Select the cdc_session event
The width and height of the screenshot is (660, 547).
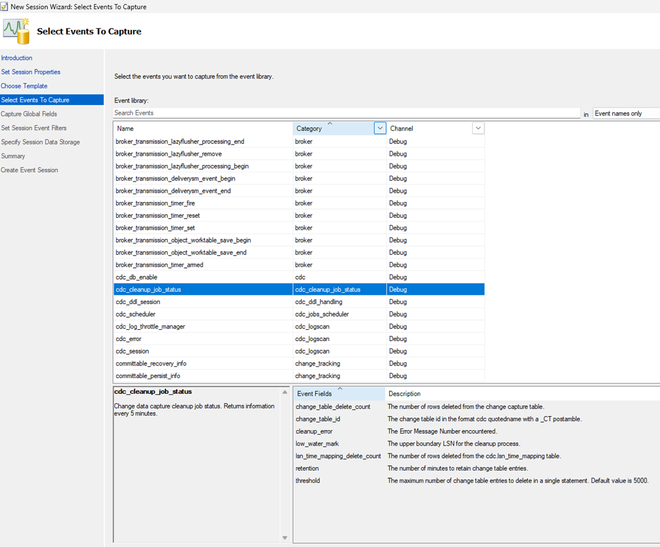click(132, 351)
